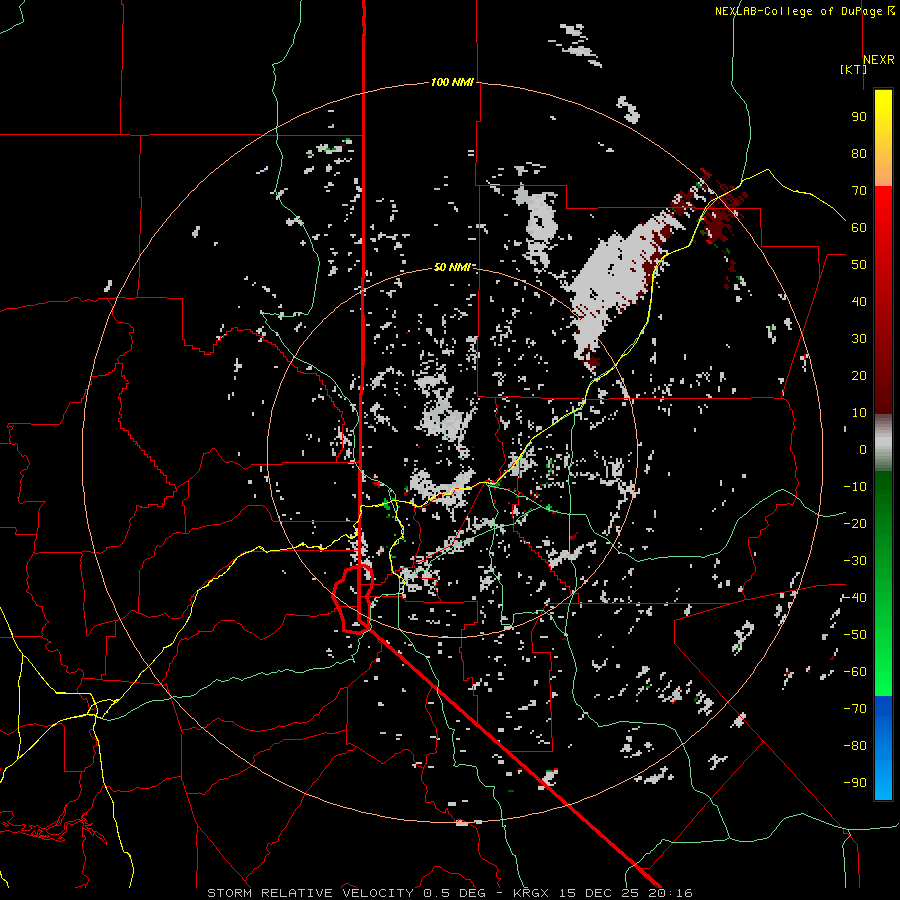The height and width of the screenshot is (900, 900).
Task: Click the NEXR label above the color bar
Action: tap(878, 60)
